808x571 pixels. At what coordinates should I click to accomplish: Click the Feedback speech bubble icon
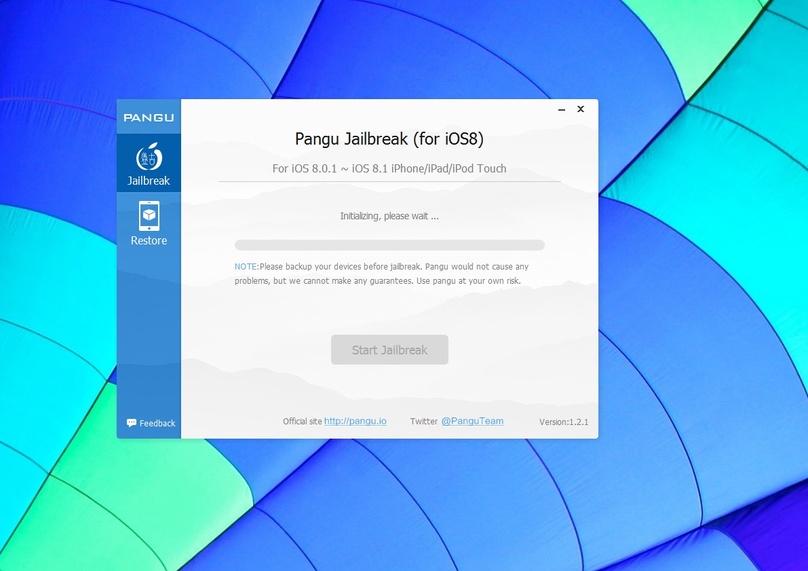[x=131, y=423]
